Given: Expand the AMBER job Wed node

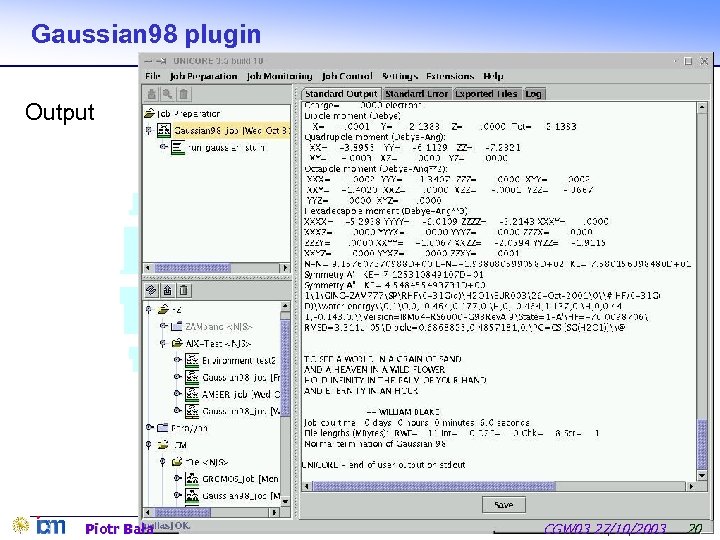Looking at the screenshot, I should 177,394.
